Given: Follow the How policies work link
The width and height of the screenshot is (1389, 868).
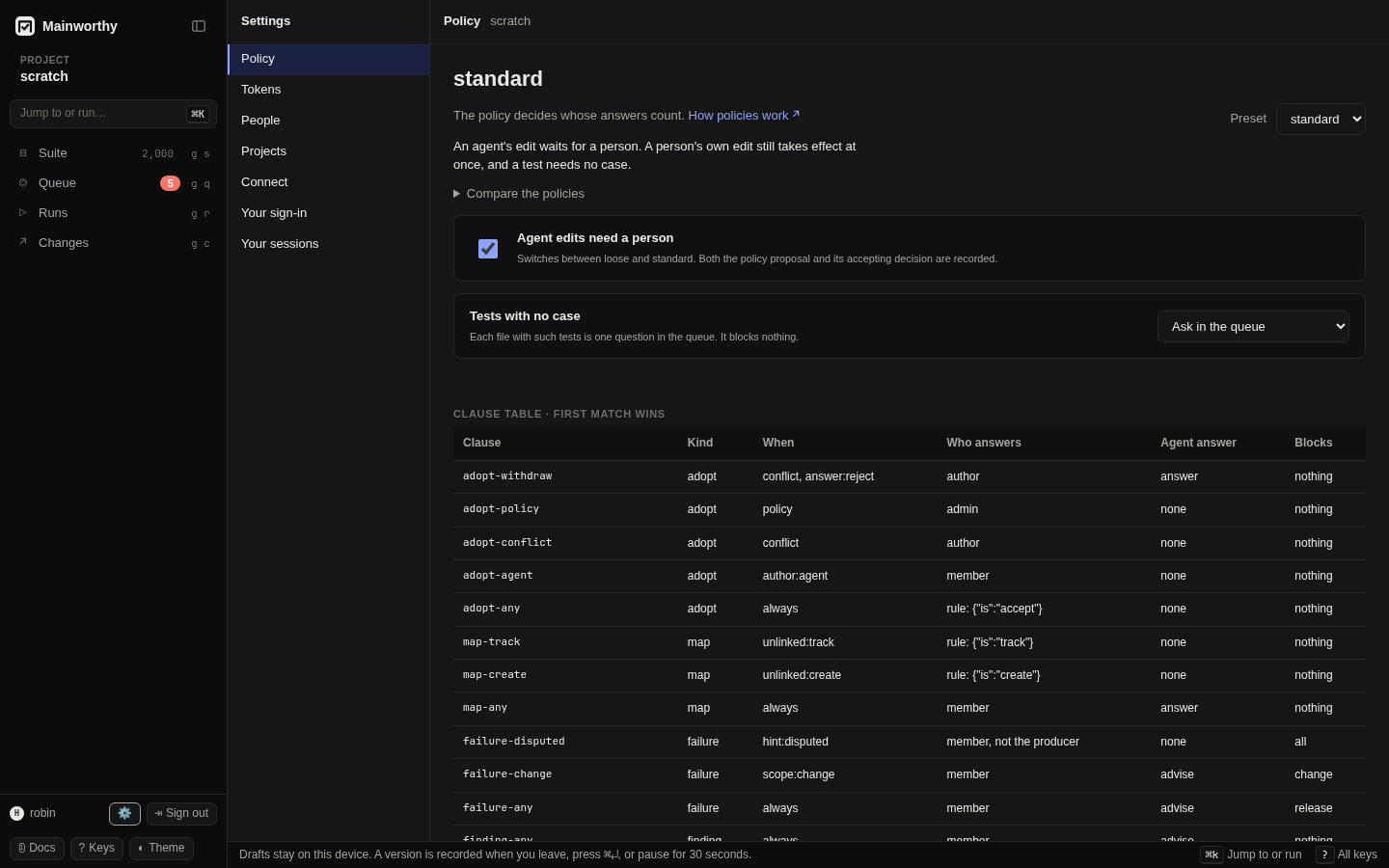Looking at the screenshot, I should click(x=744, y=115).
